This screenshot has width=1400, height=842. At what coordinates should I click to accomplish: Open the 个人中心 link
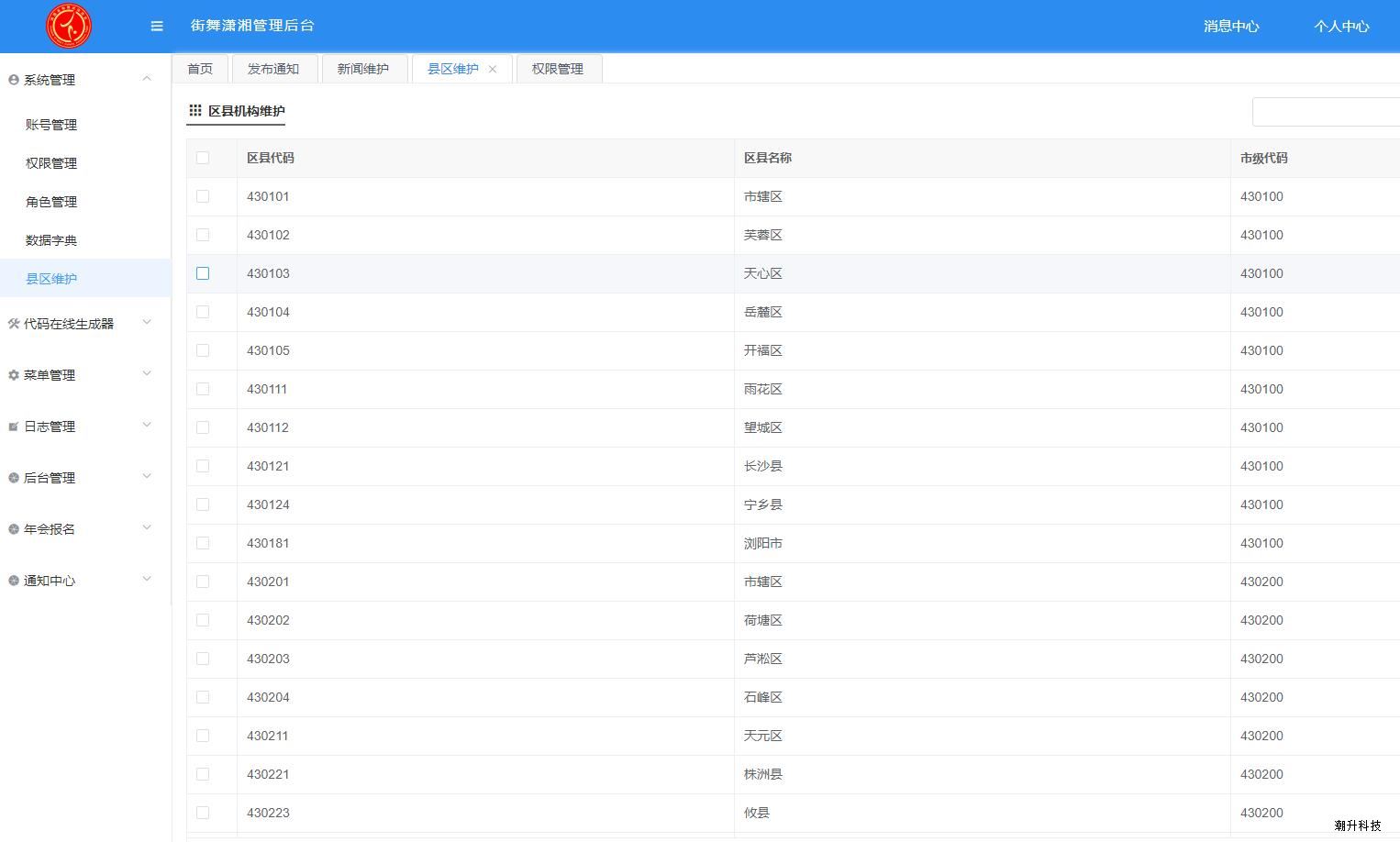[x=1341, y=26]
